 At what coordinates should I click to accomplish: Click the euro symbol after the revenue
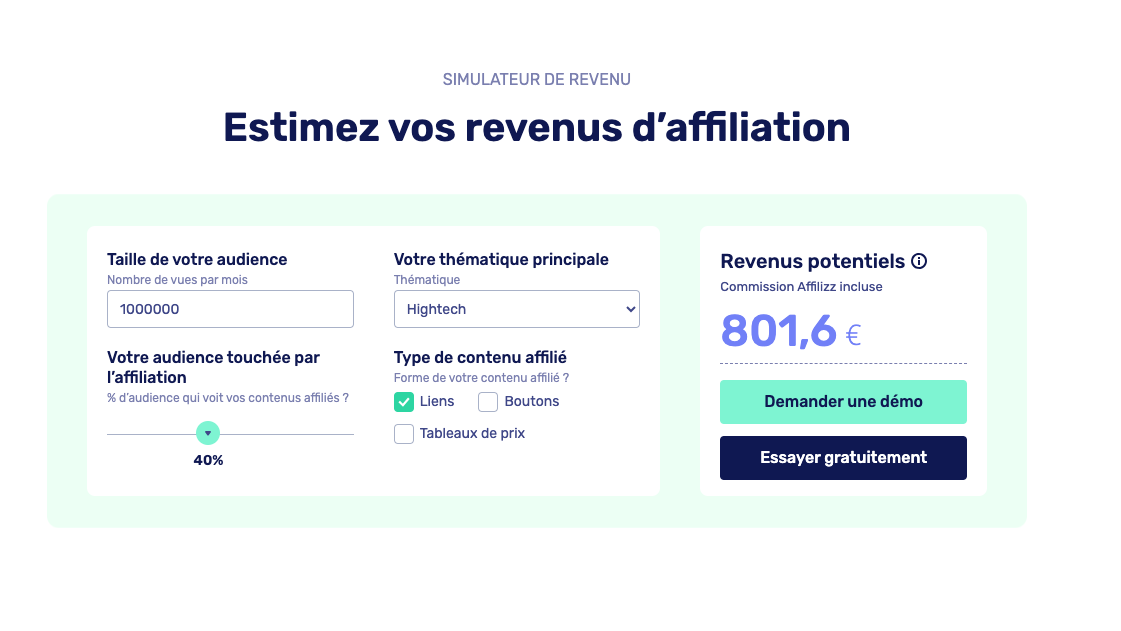click(x=853, y=335)
